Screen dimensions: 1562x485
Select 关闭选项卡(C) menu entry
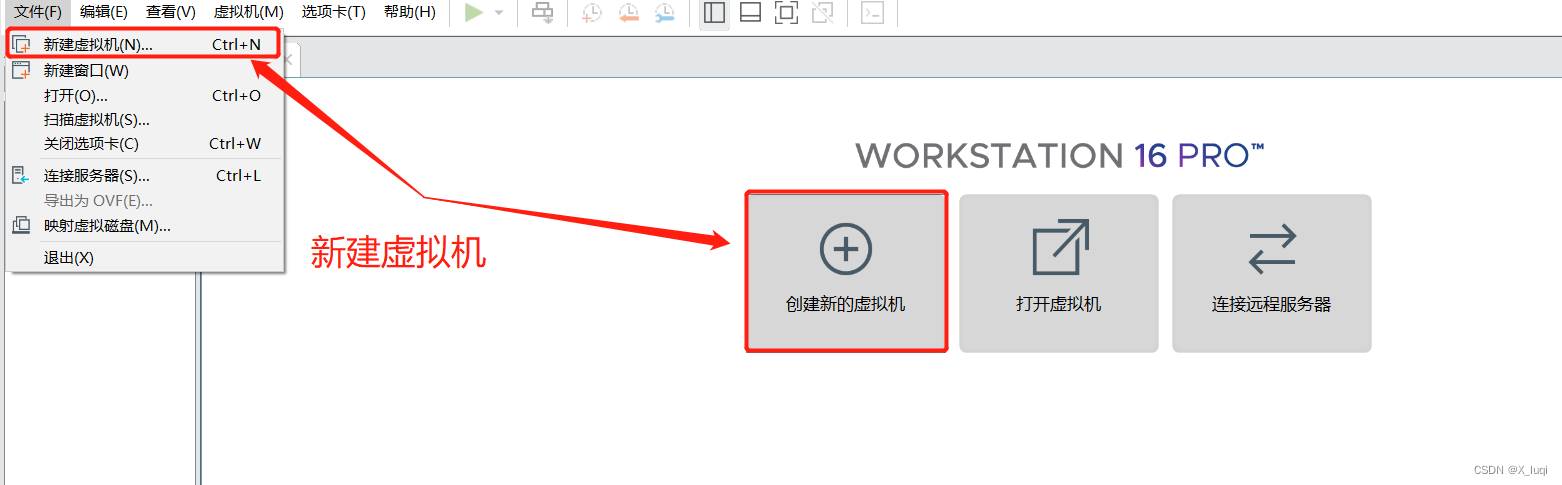(145, 143)
